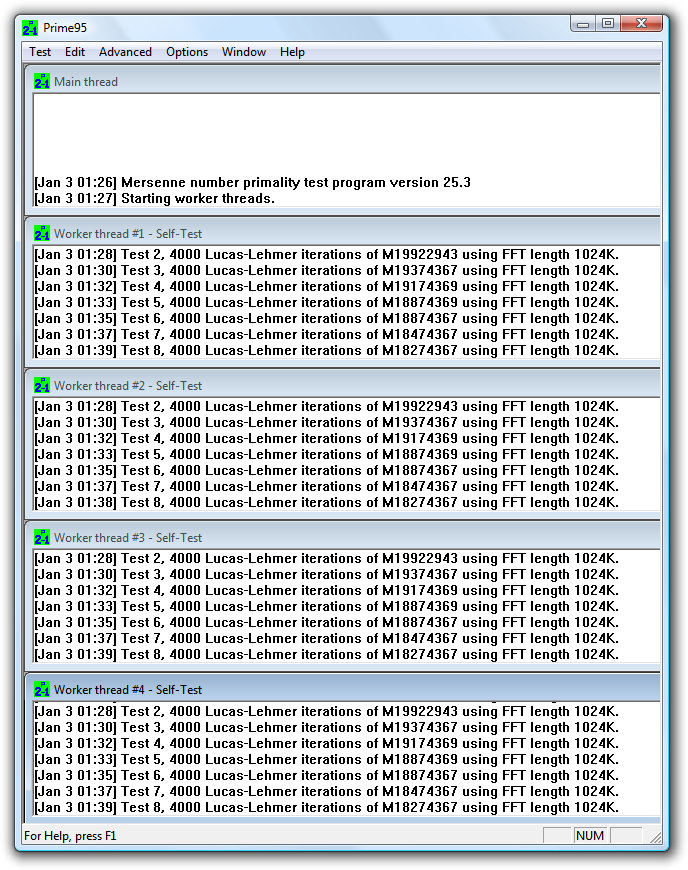Click the 'Starting worker threads.' line
The image size is (688, 870).
(x=155, y=199)
